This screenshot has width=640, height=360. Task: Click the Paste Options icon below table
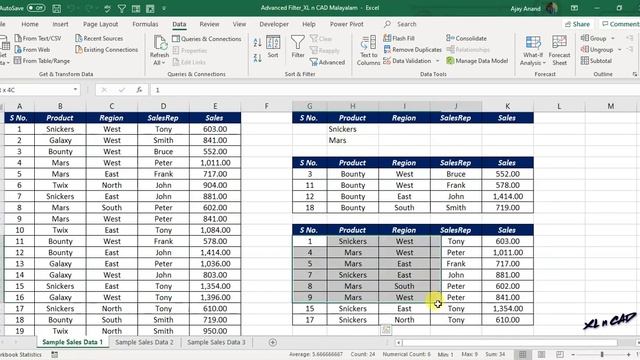point(386,330)
